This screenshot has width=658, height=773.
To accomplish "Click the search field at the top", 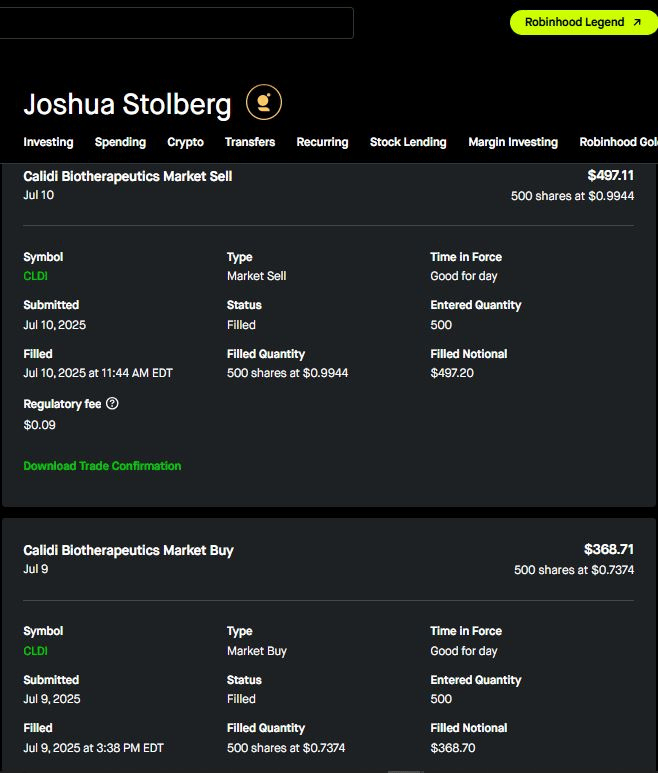I will click(176, 23).
